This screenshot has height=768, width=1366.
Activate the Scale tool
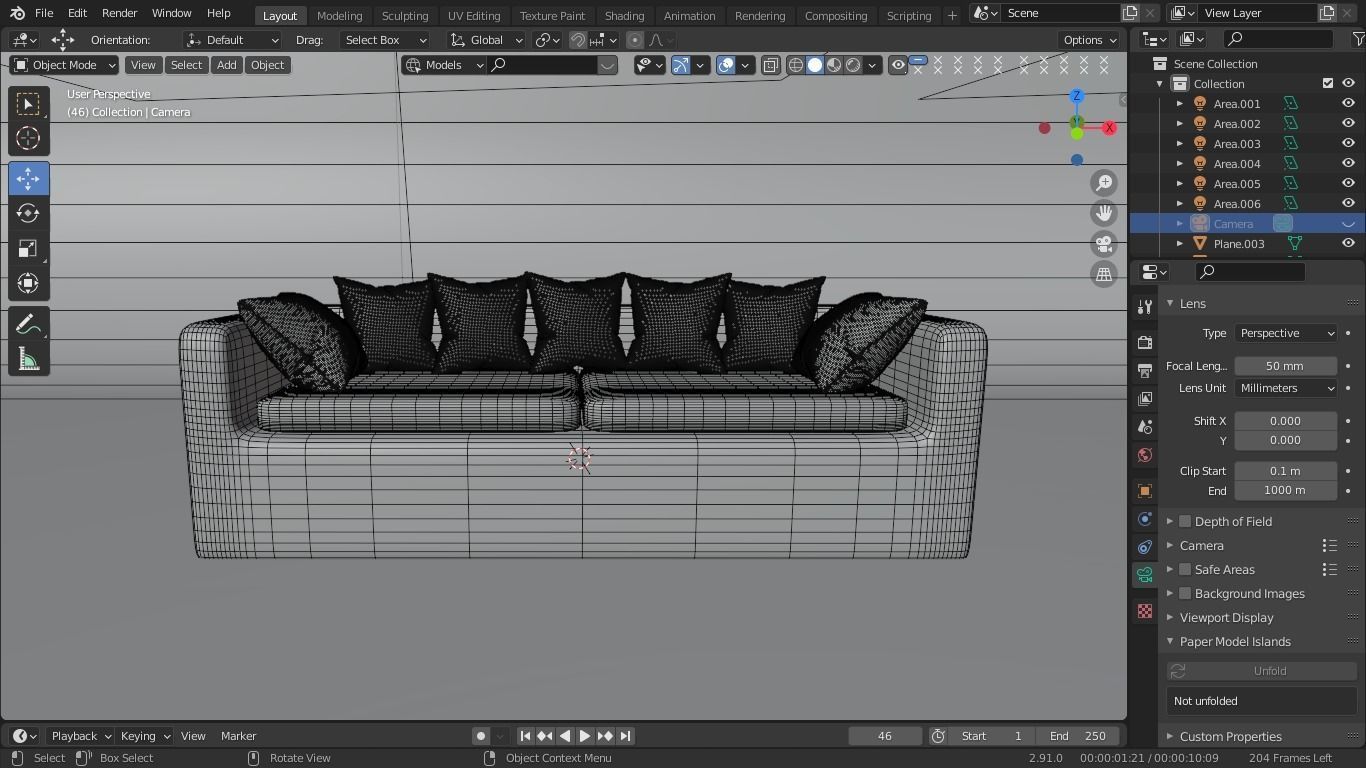[28, 249]
